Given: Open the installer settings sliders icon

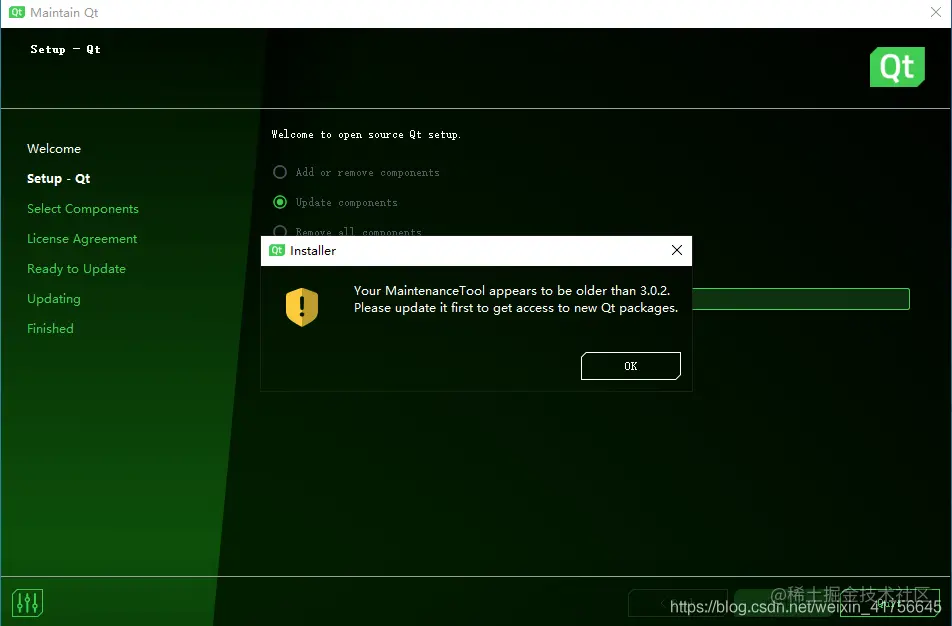Looking at the screenshot, I should click(27, 603).
